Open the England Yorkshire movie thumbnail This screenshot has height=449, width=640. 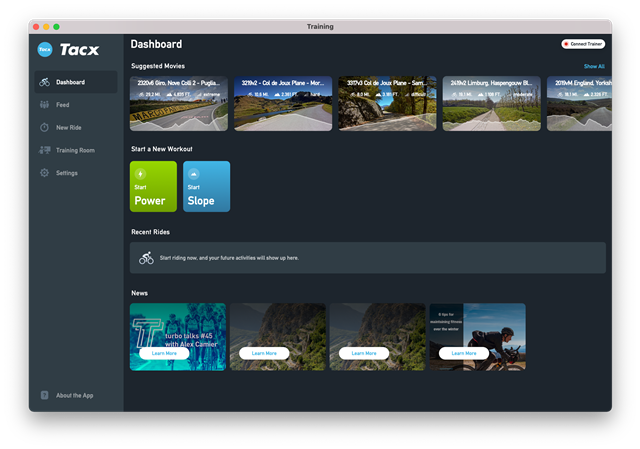[x=579, y=104]
